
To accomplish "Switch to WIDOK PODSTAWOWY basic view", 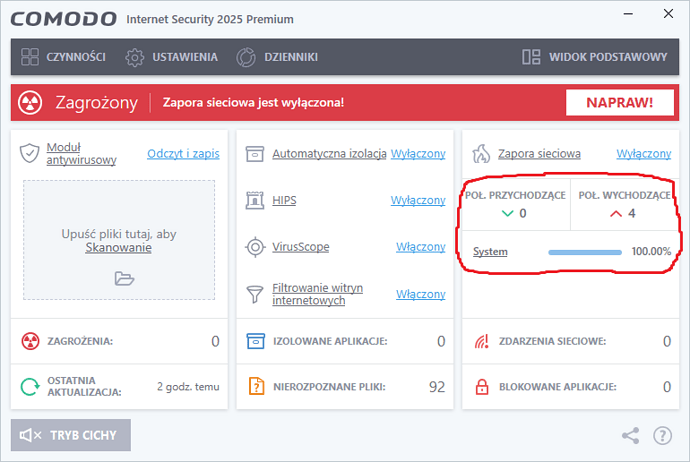I will coord(595,57).
